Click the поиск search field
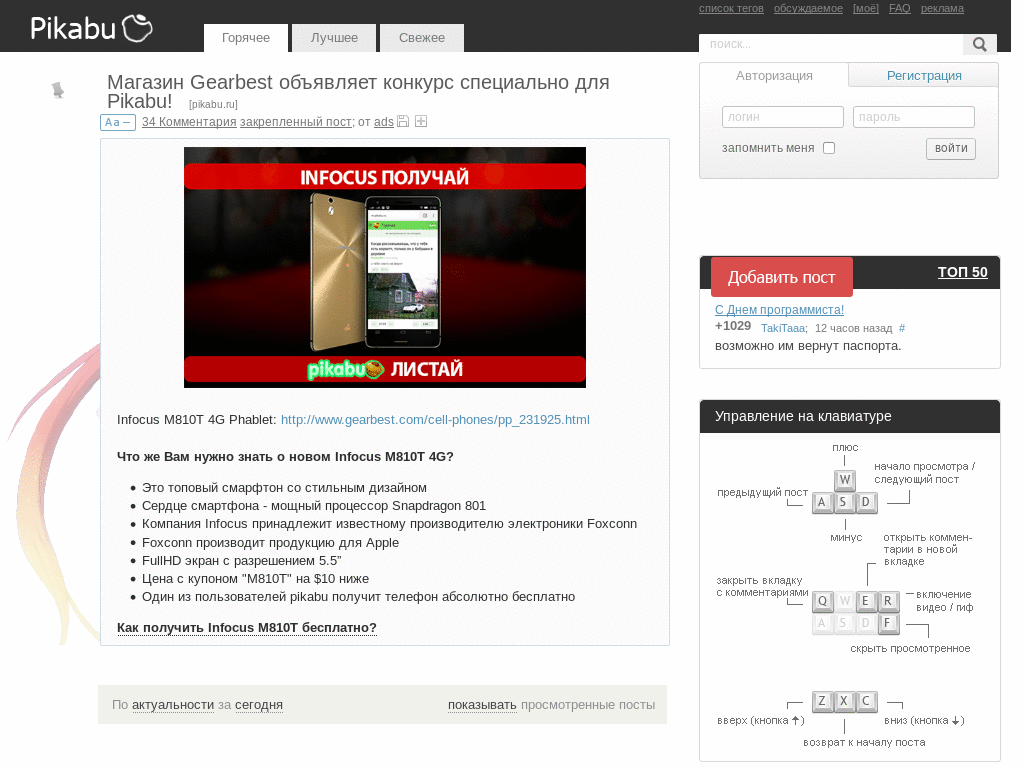Screen dimensions: 1024x768 point(831,44)
